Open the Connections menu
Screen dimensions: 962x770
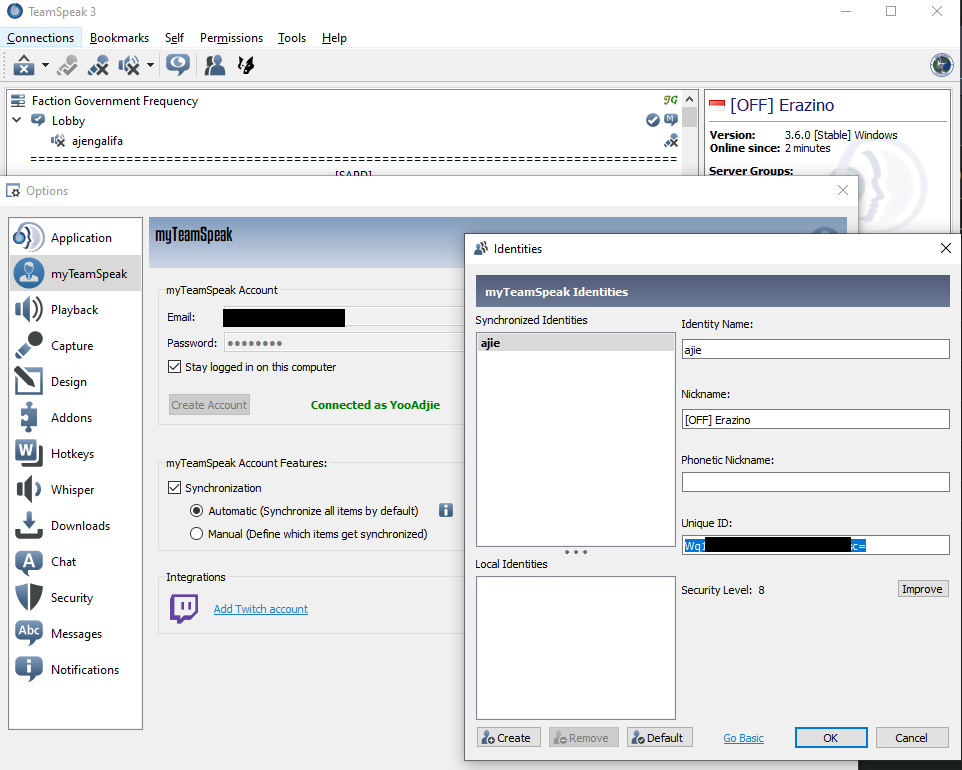(40, 38)
